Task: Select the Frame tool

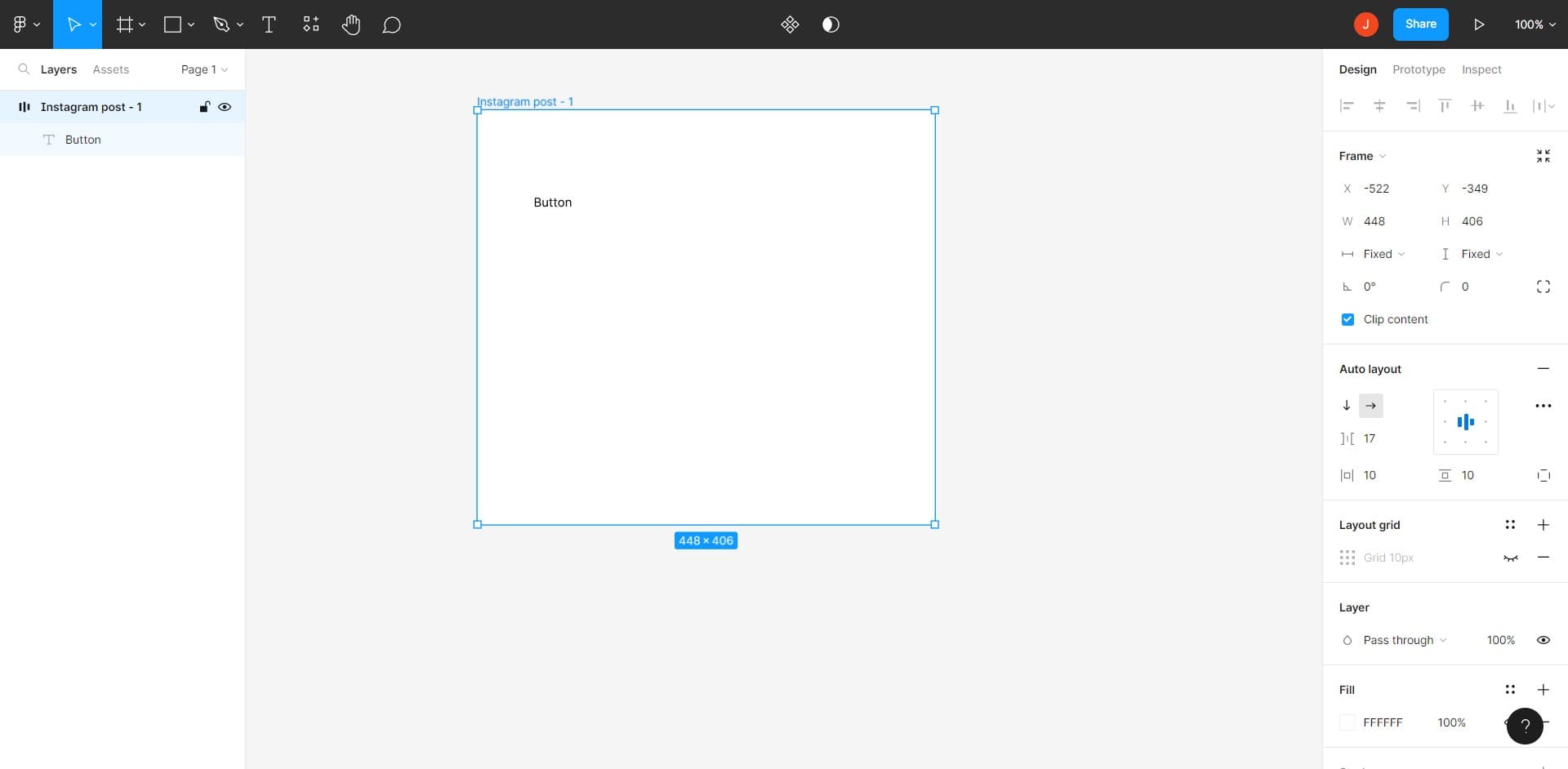Action: tap(123, 24)
